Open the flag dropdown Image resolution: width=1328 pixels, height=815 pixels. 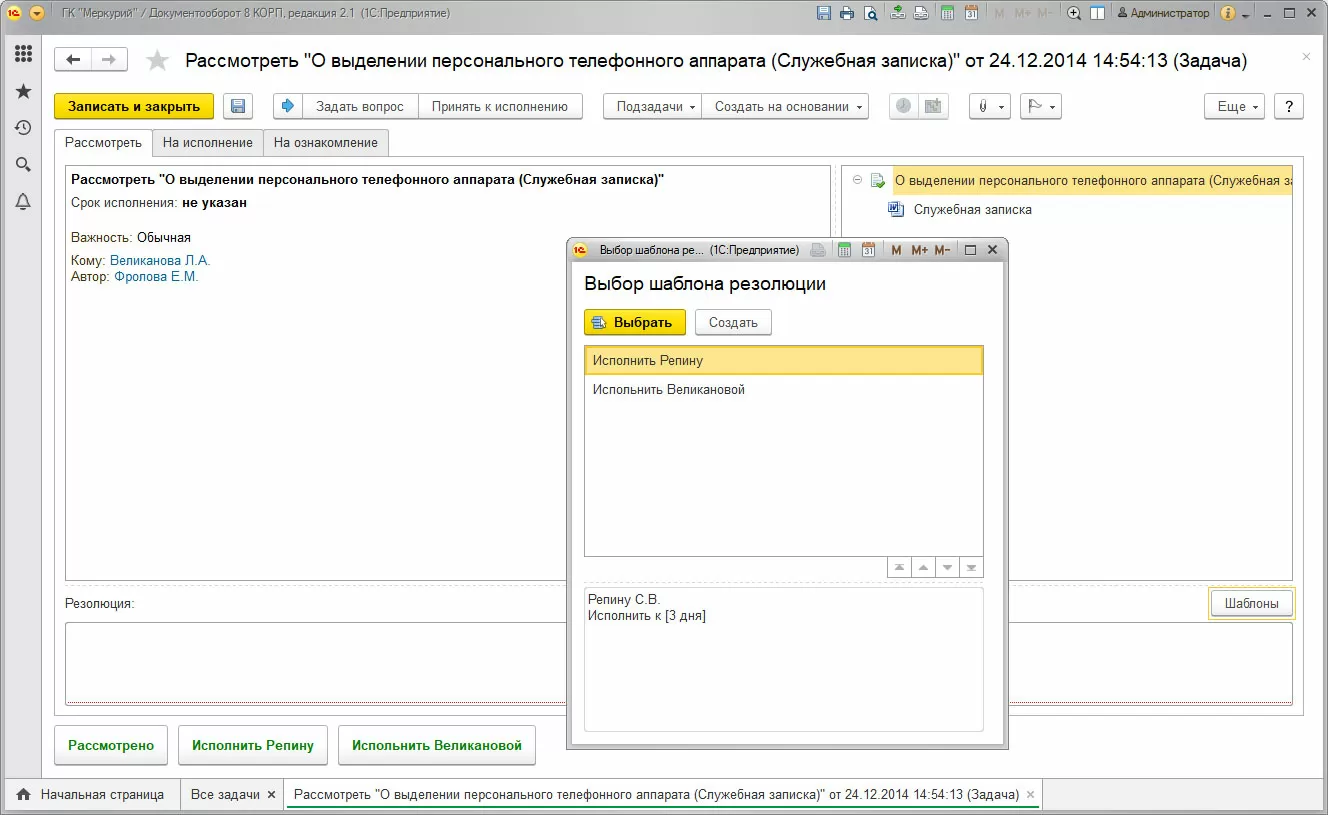[x=1040, y=106]
